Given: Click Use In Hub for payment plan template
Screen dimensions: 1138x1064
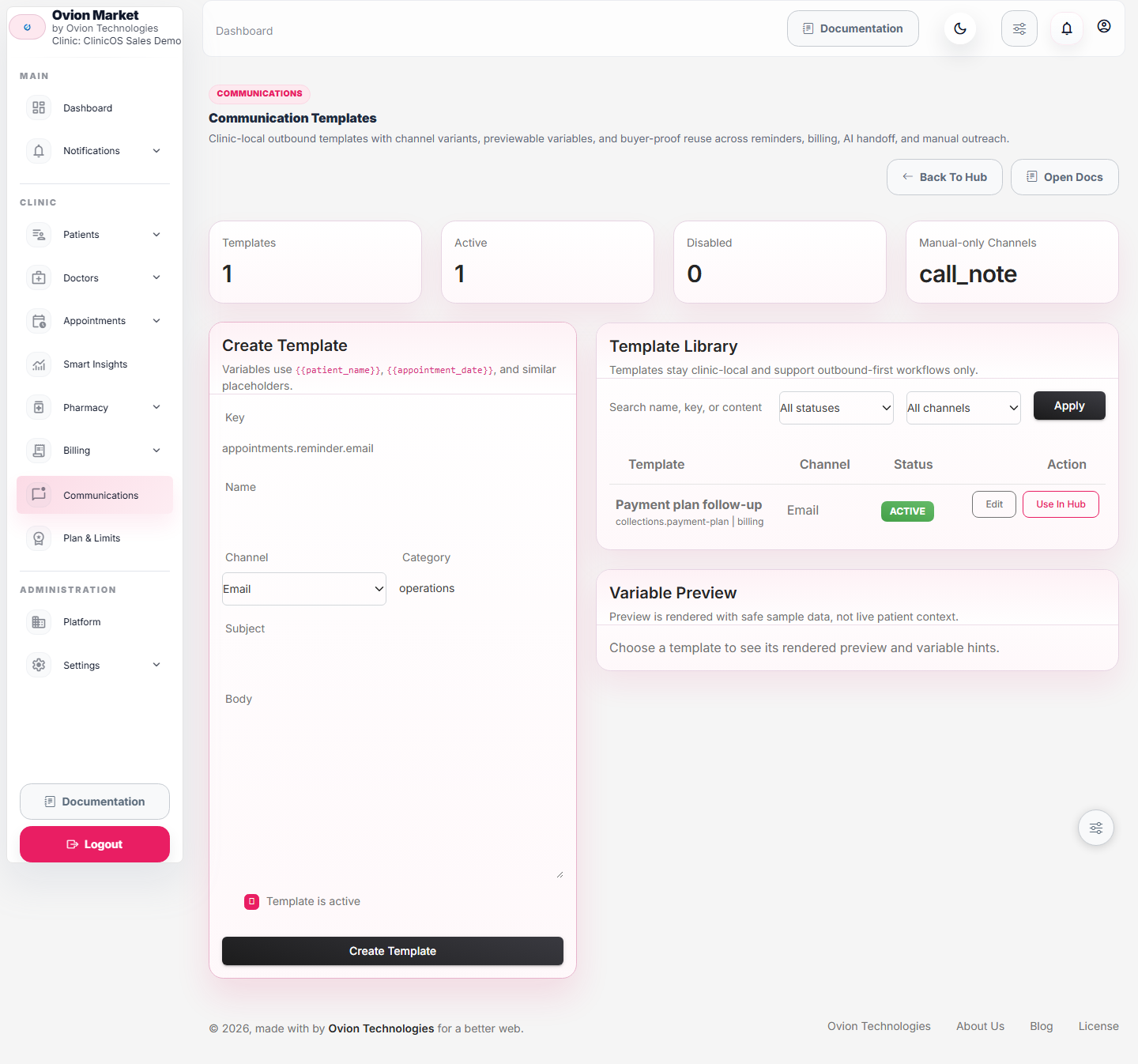Looking at the screenshot, I should pyautogui.click(x=1061, y=504).
